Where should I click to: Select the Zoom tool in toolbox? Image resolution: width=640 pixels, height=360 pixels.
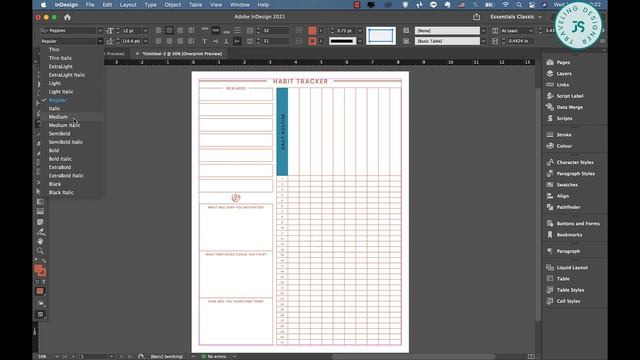(40, 251)
